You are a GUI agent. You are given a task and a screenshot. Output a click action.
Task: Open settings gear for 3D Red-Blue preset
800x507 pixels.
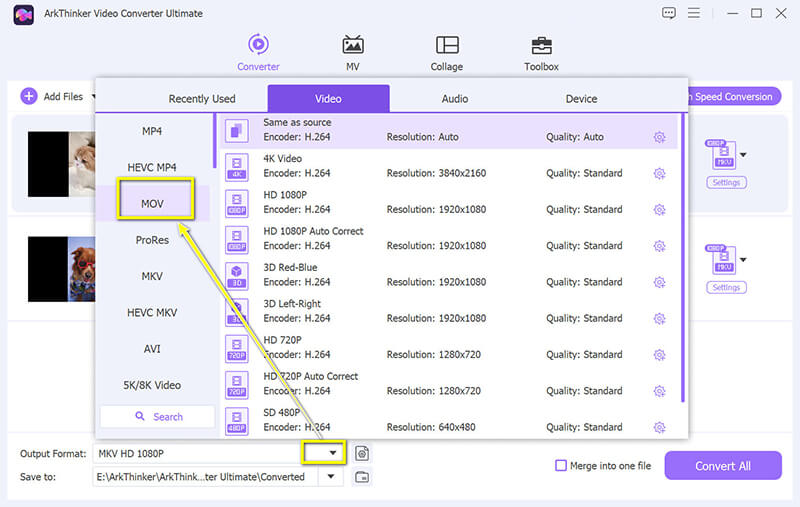(x=659, y=282)
